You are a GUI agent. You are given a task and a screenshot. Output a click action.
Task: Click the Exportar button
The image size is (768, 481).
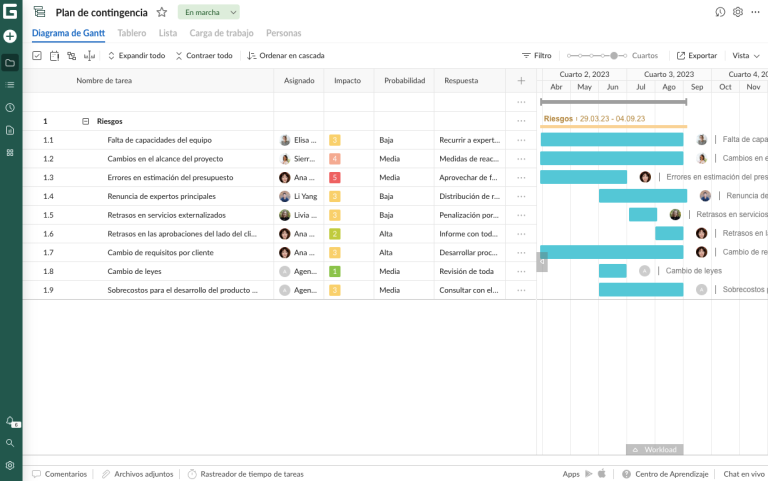[697, 56]
